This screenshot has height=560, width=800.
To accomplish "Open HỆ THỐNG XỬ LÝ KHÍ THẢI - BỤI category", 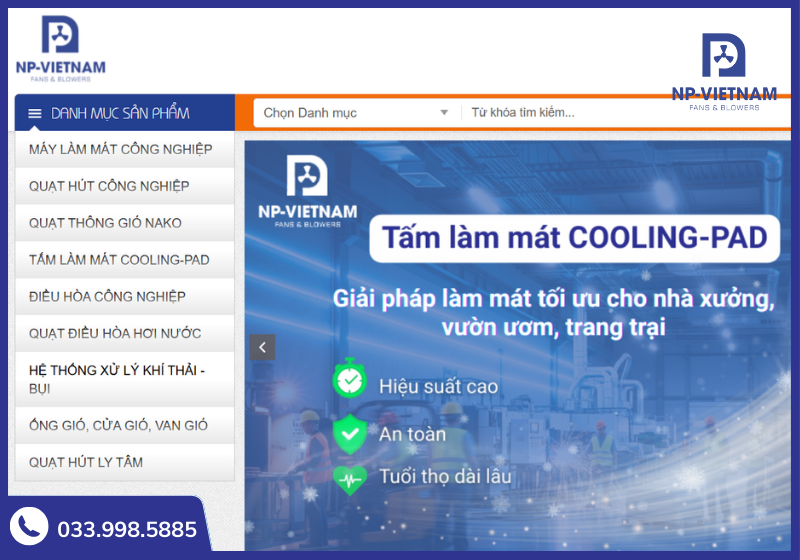I will [x=124, y=379].
